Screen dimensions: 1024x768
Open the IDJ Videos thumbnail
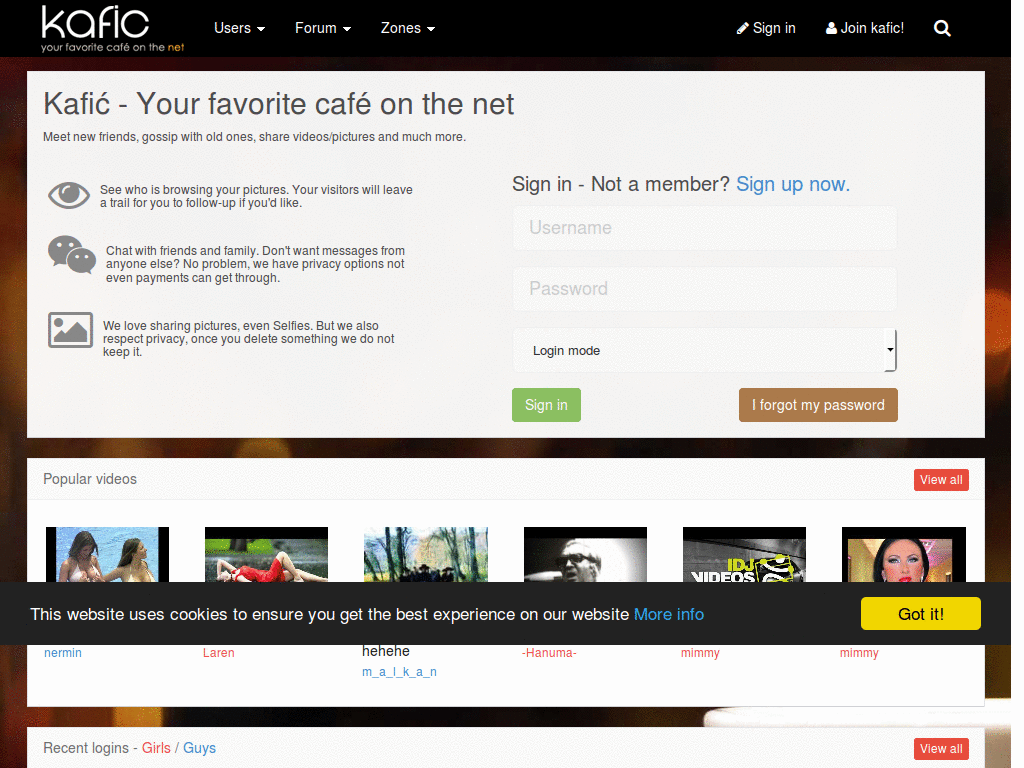744,554
